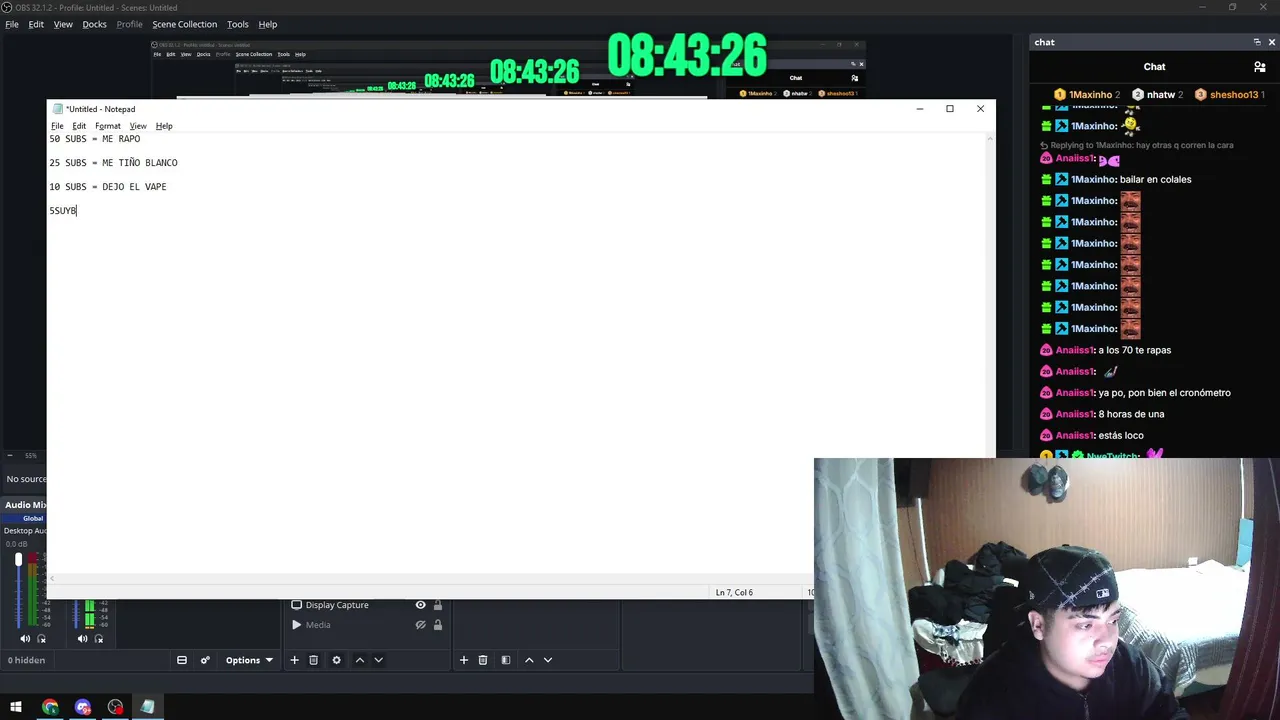Viewport: 1280px width, 720px height.
Task: Mute the Desktop Audio channel
Action: pos(25,639)
